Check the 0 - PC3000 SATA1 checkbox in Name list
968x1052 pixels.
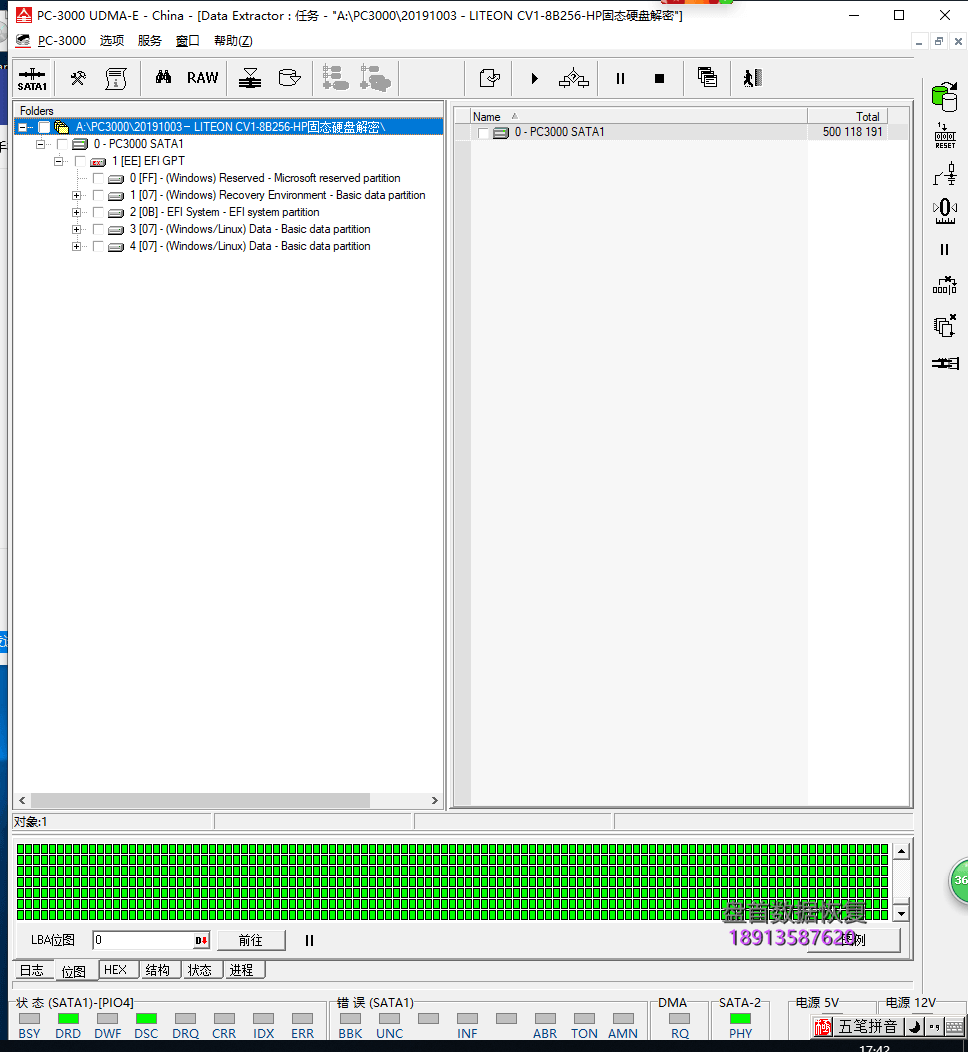pos(483,133)
